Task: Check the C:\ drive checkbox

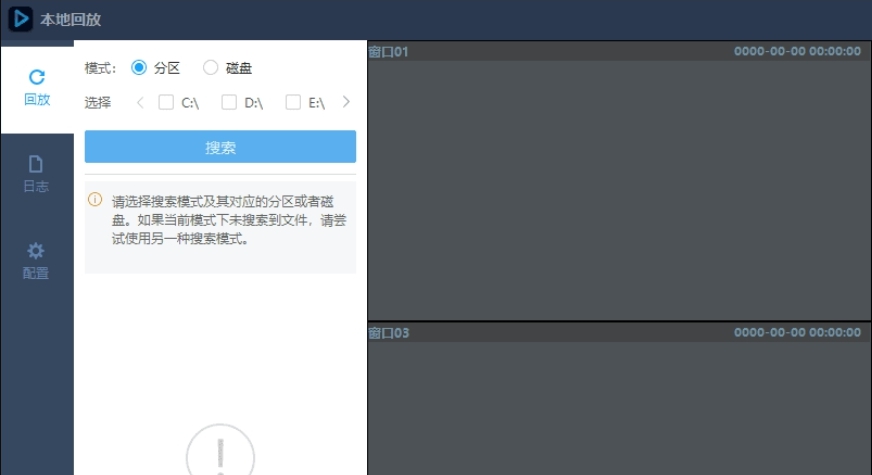Action: click(166, 102)
